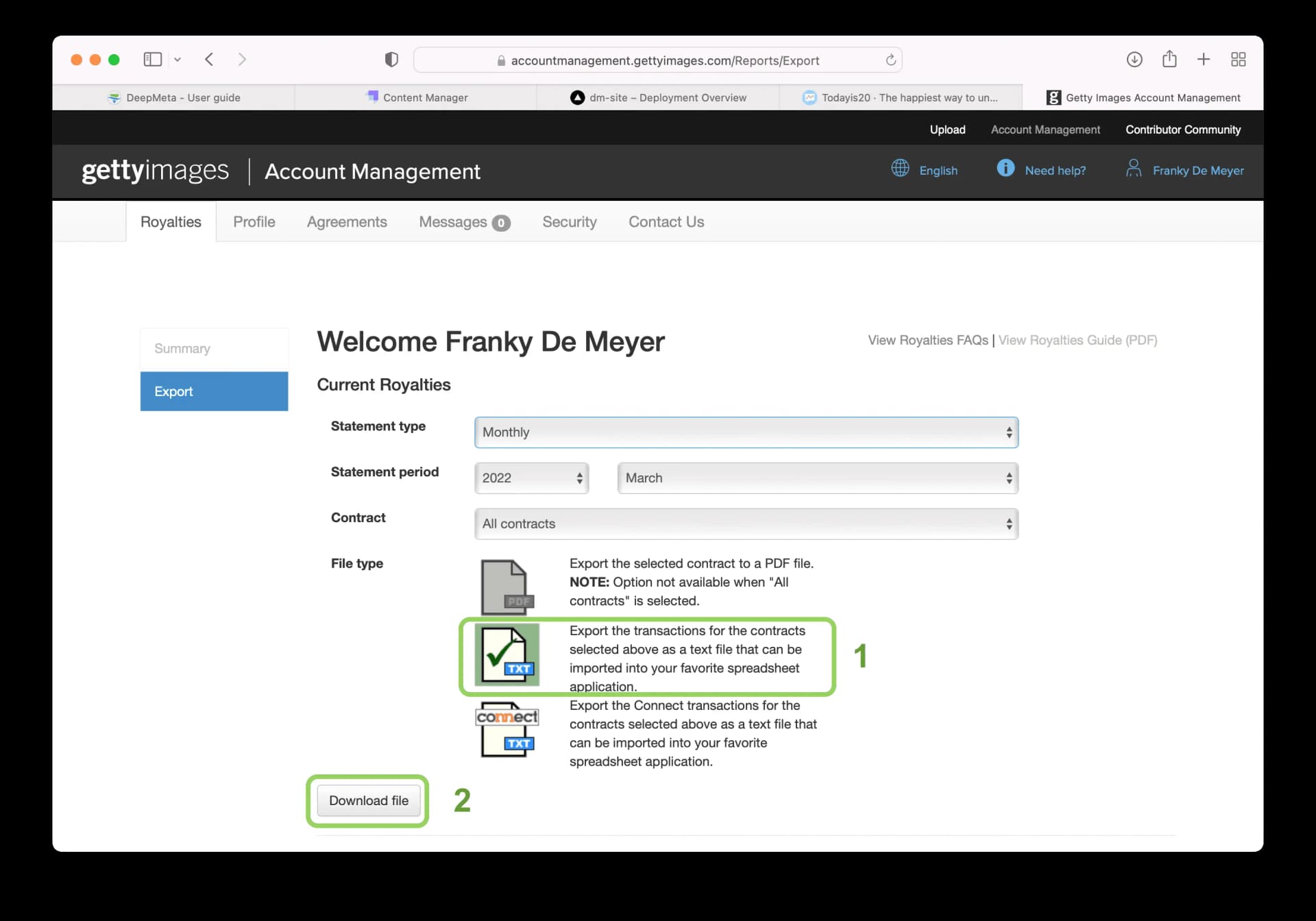This screenshot has width=1316, height=921.
Task: Reload the page with the refresh icon
Action: tap(890, 60)
